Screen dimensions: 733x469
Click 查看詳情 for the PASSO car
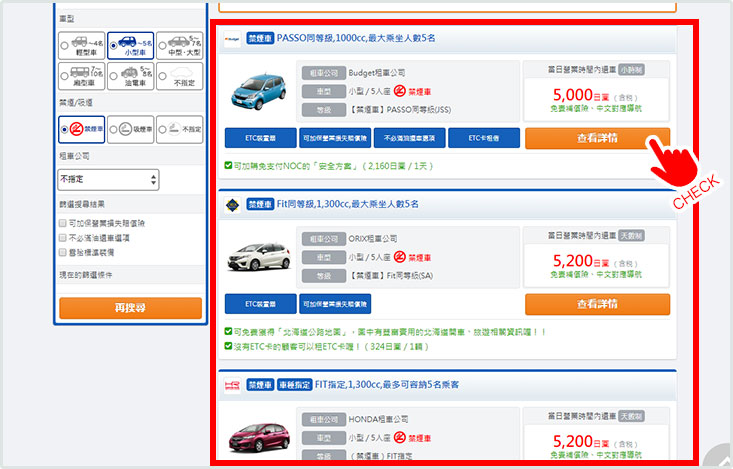pyautogui.click(x=597, y=139)
